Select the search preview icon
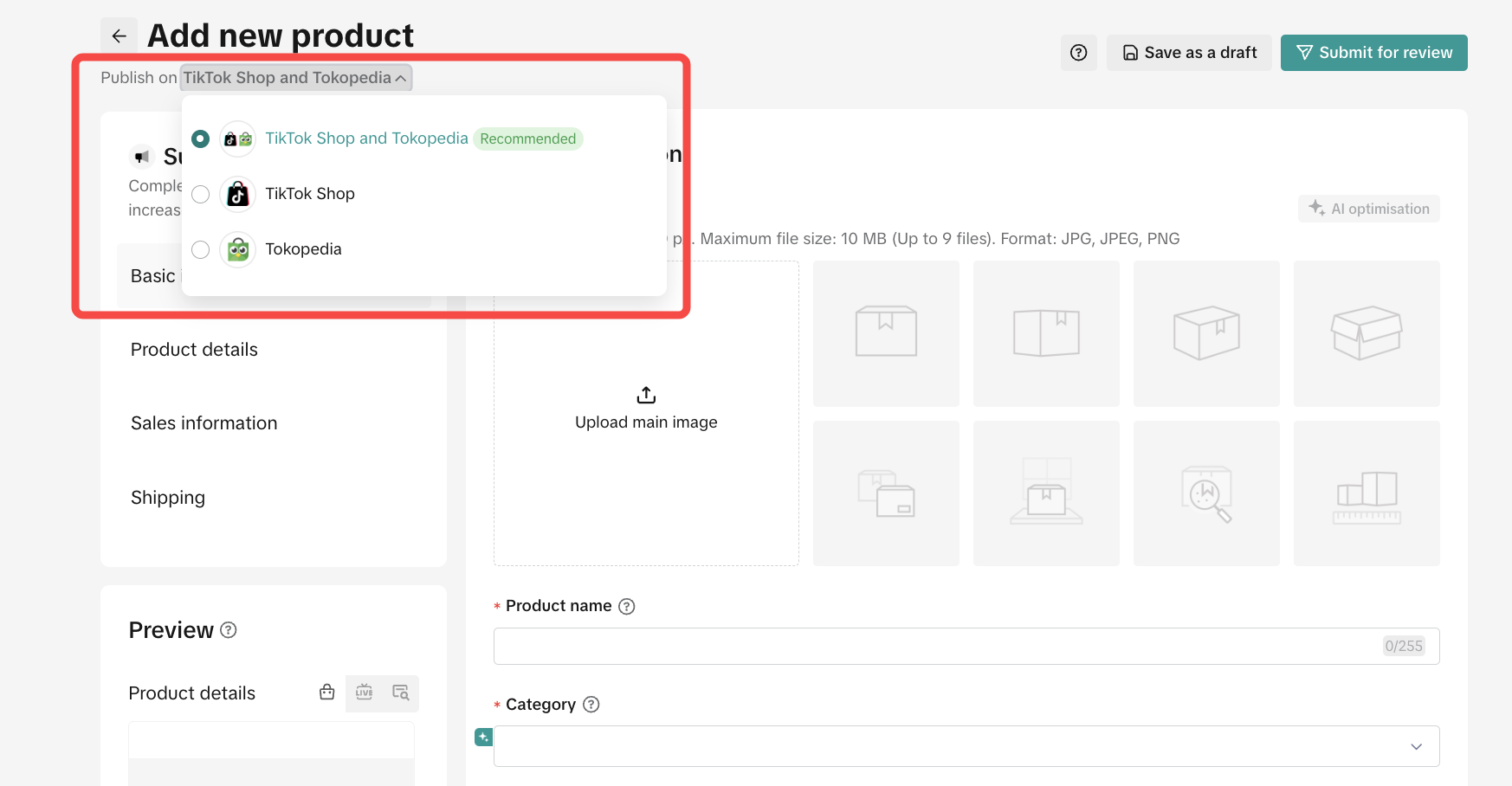Image resolution: width=1512 pixels, height=786 pixels. click(400, 693)
